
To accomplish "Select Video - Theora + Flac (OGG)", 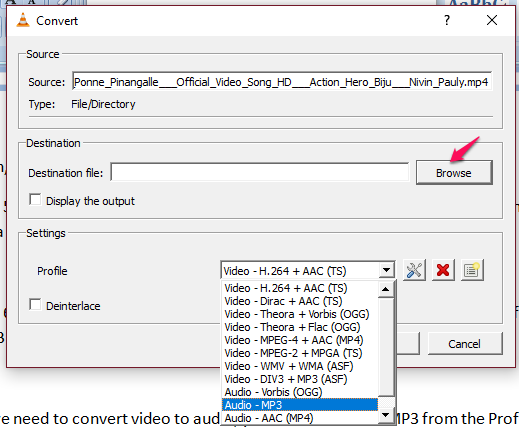I will pyautogui.click(x=300, y=327).
